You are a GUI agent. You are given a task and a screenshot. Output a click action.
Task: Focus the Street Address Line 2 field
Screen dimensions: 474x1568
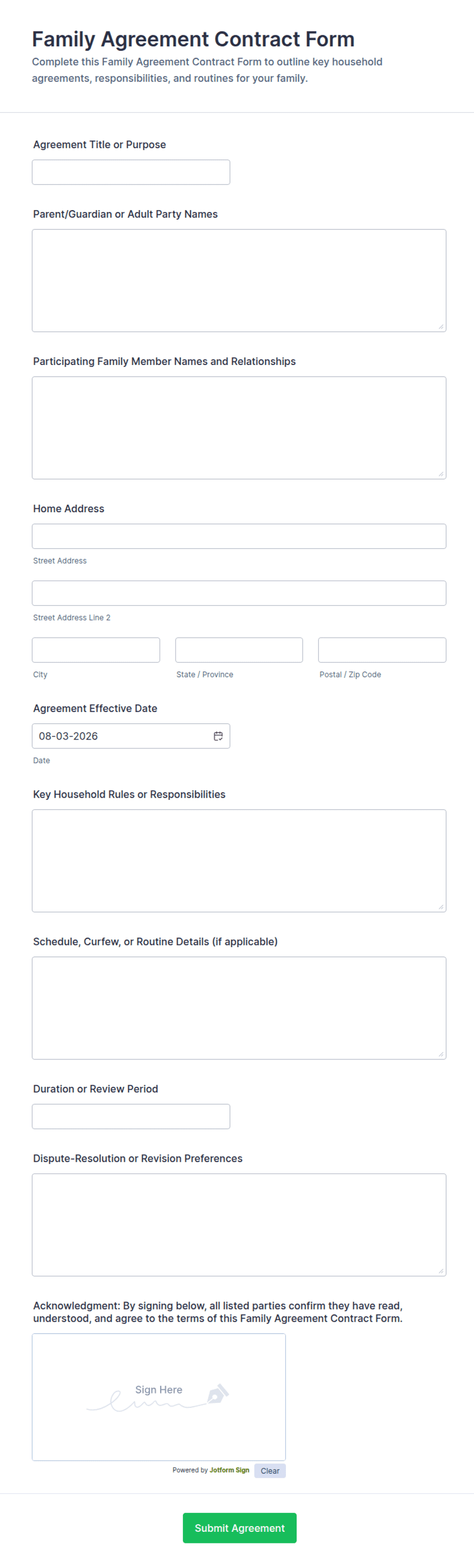pos(239,593)
